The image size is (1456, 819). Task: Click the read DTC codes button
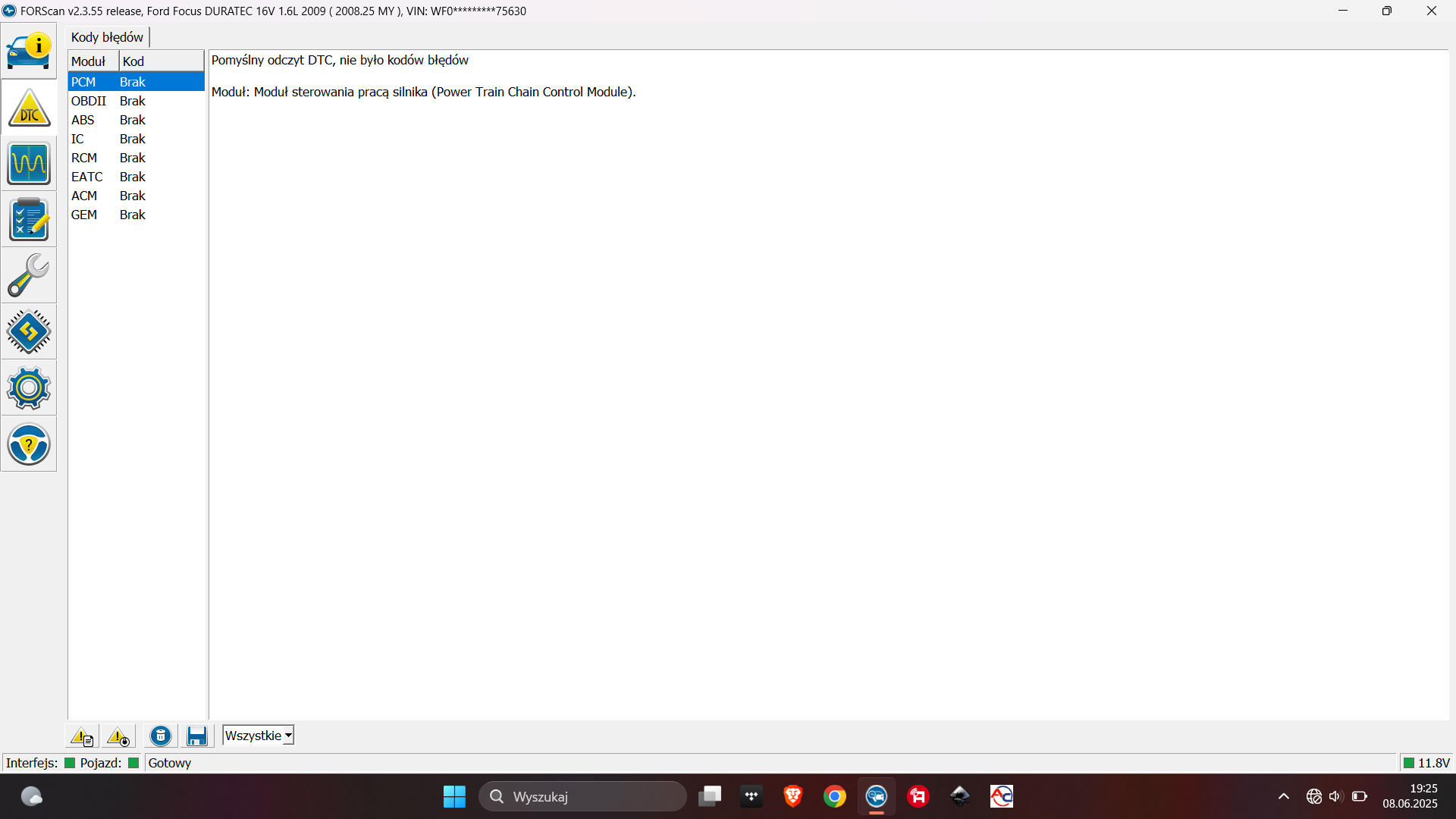tap(82, 736)
